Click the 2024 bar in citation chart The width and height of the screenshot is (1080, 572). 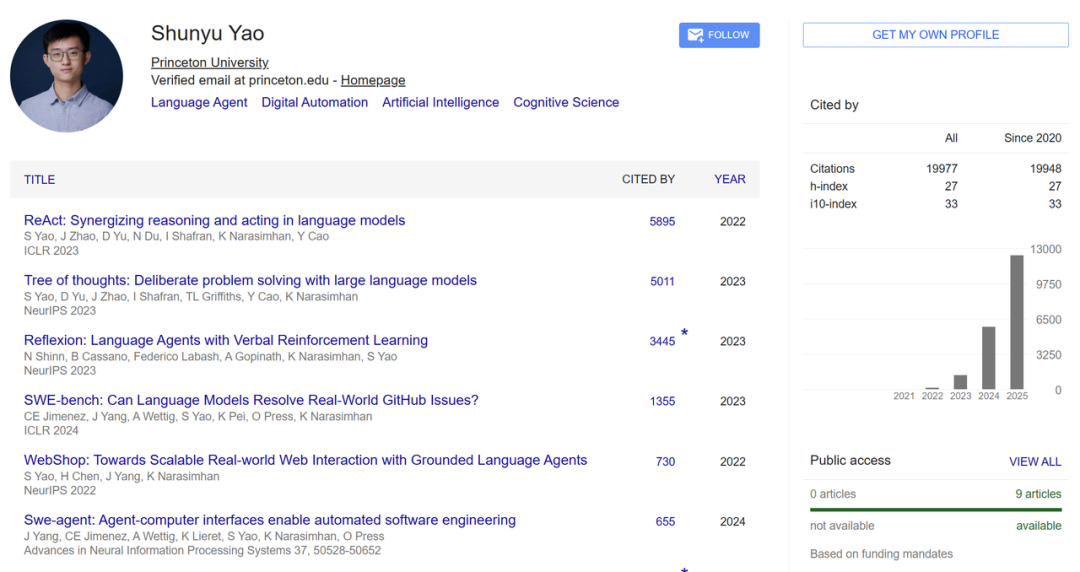click(x=988, y=357)
